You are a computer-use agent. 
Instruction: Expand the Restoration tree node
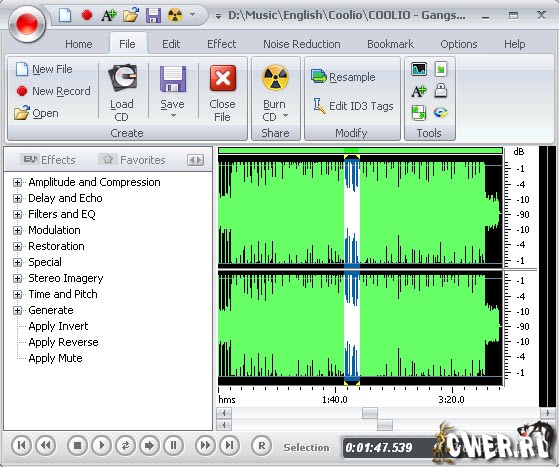click(x=17, y=247)
